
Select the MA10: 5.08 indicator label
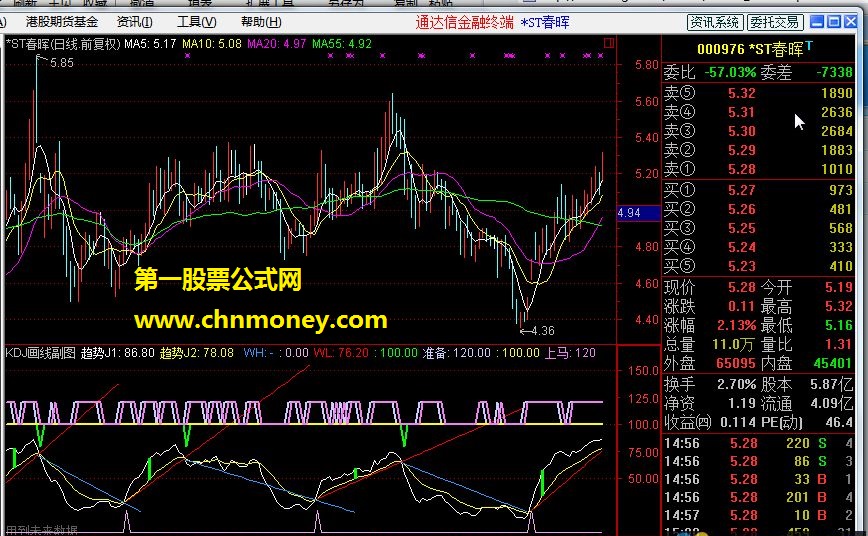[x=212, y=44]
